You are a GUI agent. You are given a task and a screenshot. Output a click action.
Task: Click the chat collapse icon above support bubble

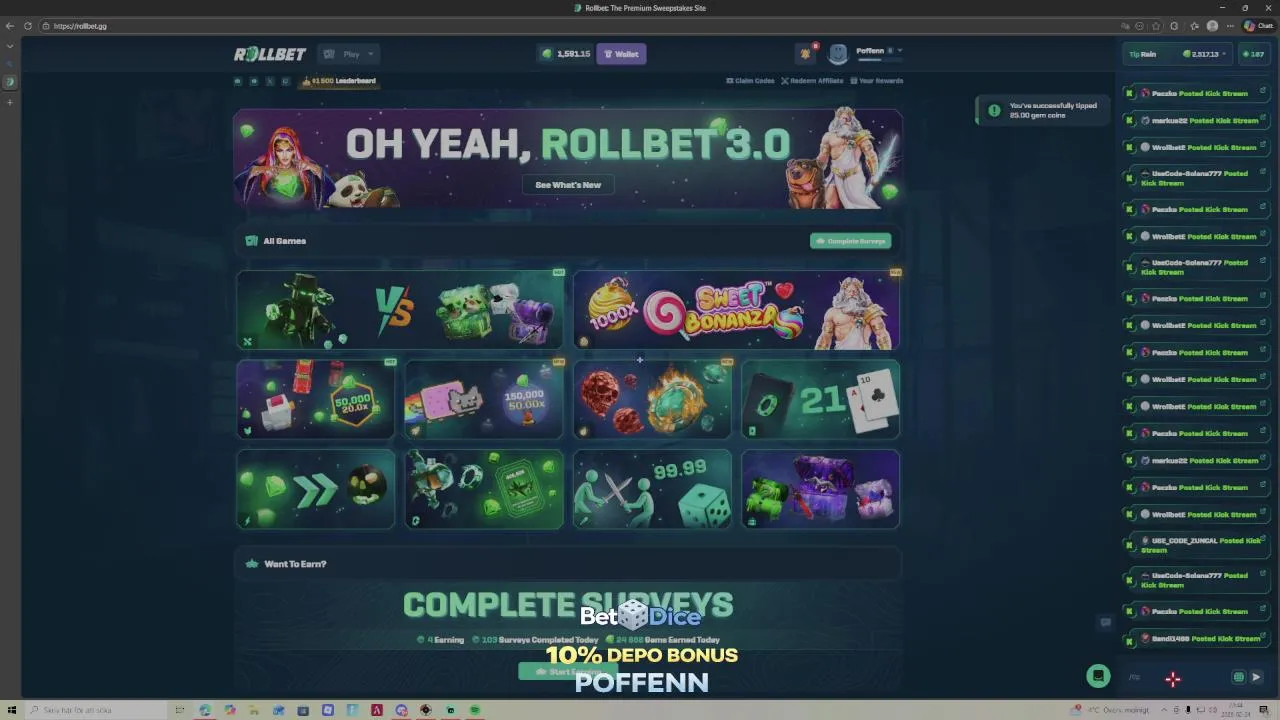pyautogui.click(x=1105, y=622)
